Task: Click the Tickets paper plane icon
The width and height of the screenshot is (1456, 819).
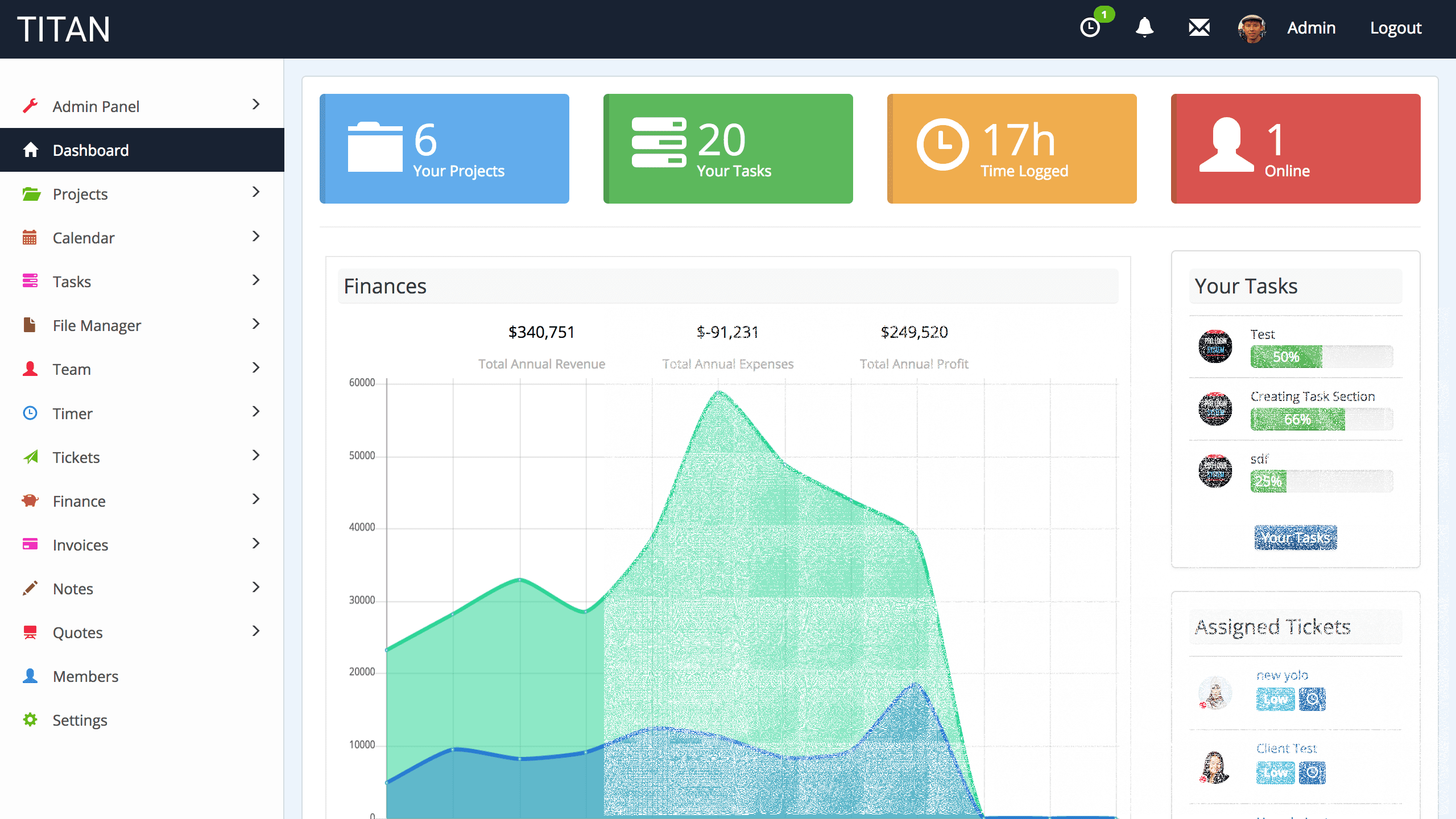Action: click(30, 457)
